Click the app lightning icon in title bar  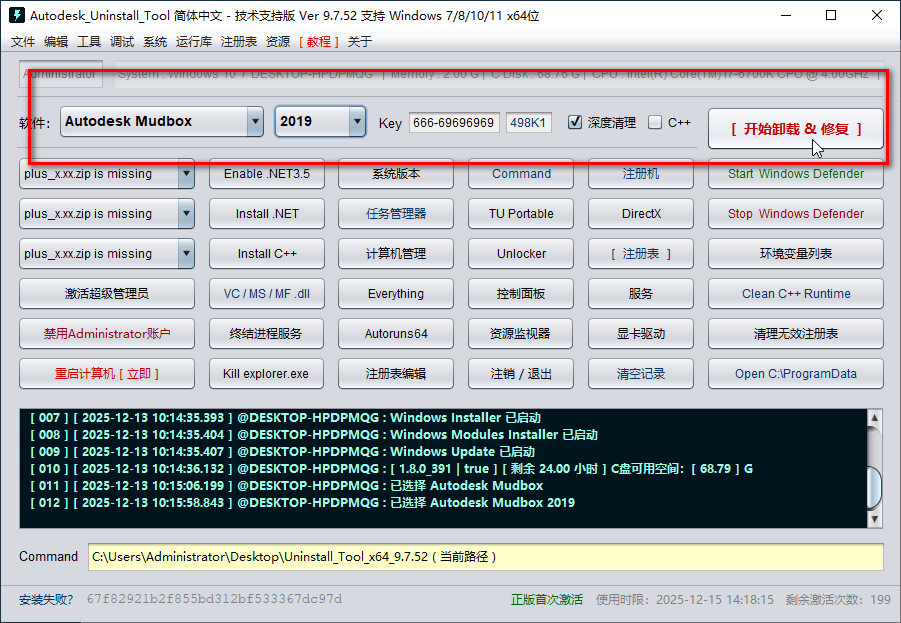(17, 15)
